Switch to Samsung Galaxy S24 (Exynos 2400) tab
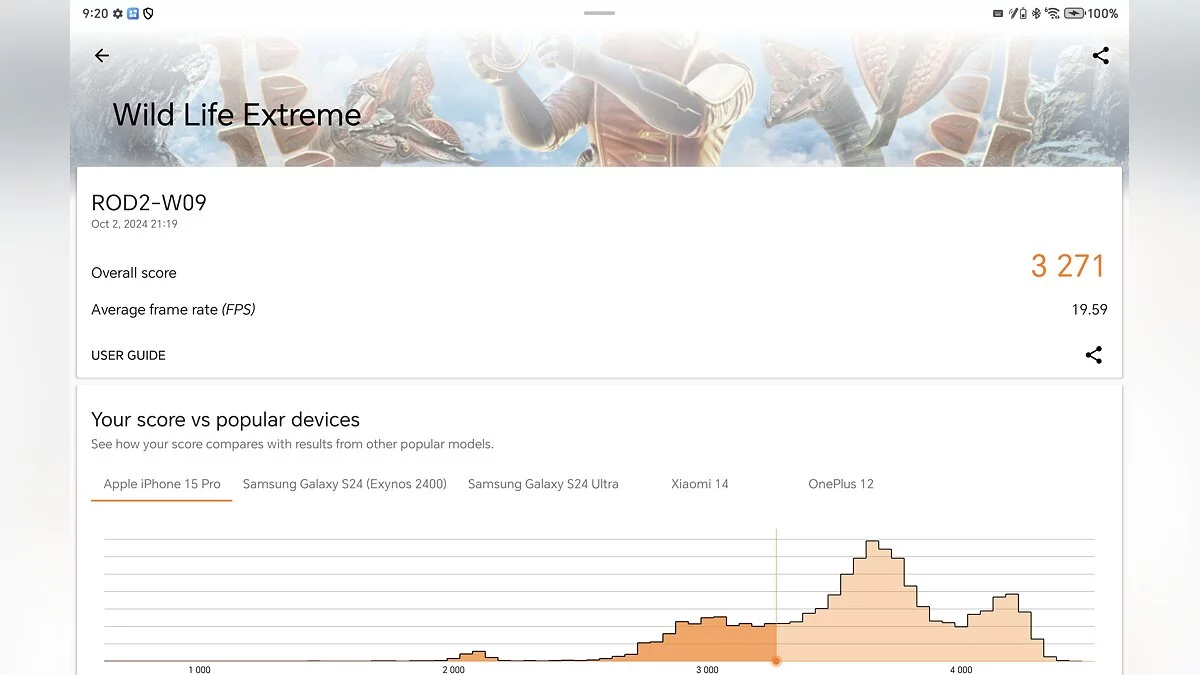 pyautogui.click(x=344, y=484)
